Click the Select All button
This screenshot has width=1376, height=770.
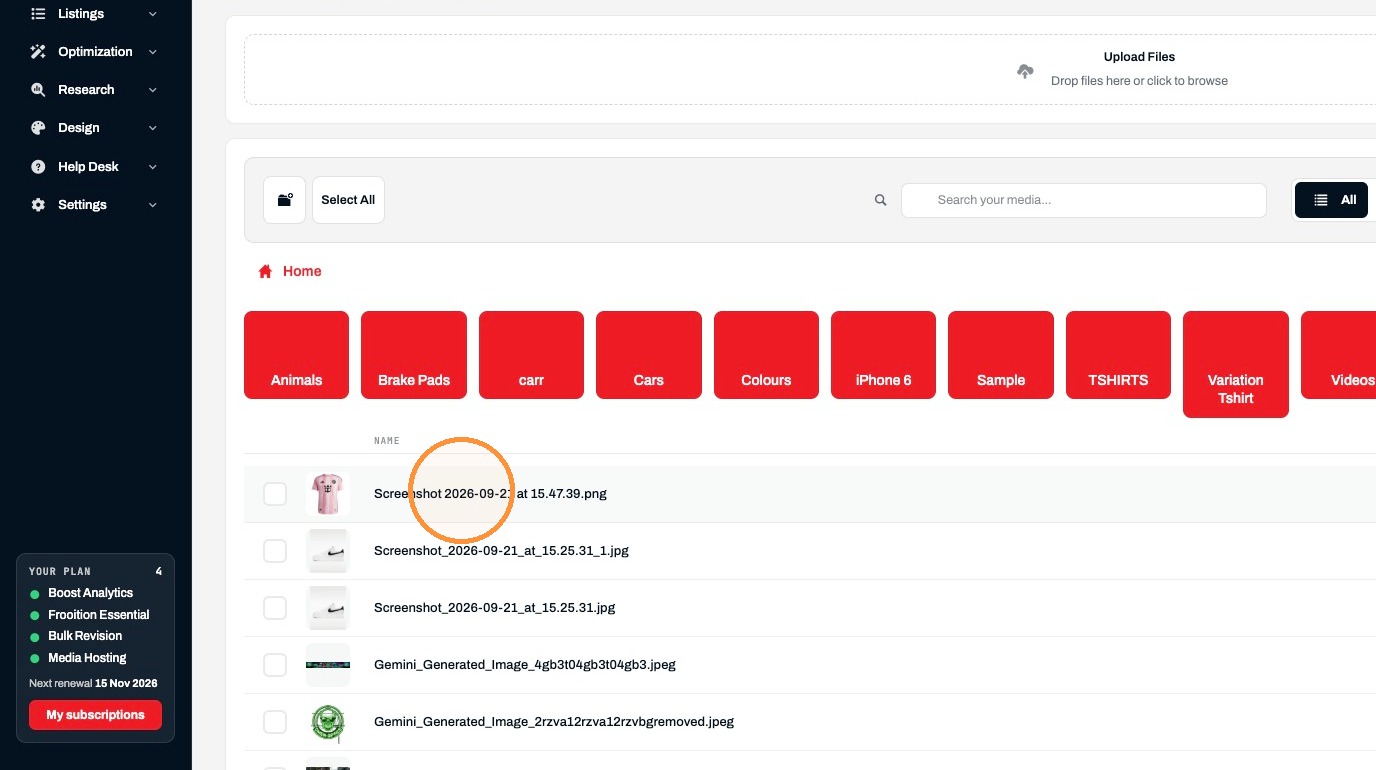click(348, 200)
